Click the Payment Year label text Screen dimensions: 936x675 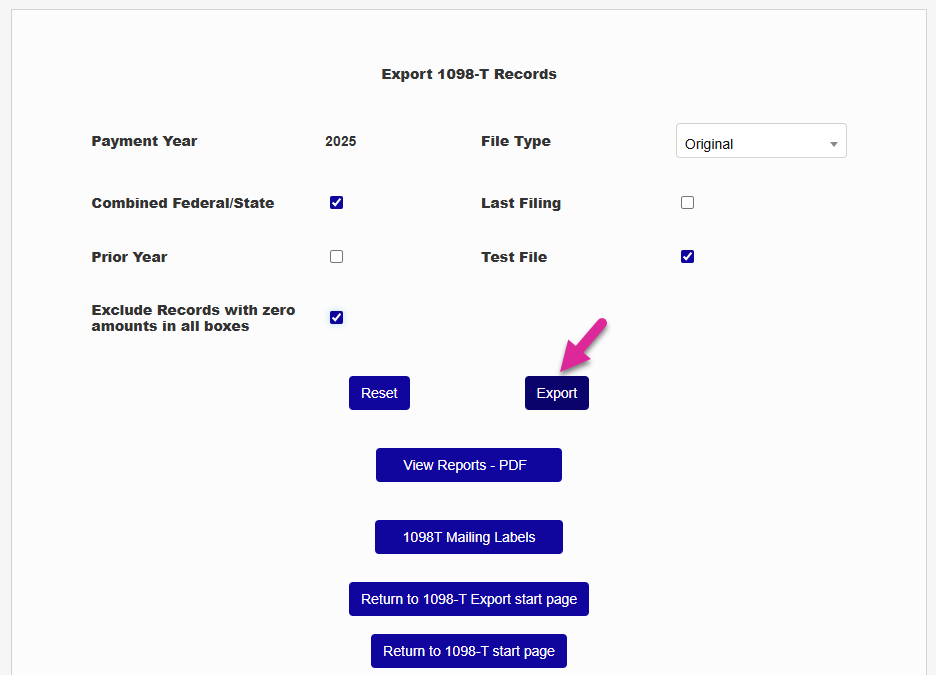tap(144, 141)
